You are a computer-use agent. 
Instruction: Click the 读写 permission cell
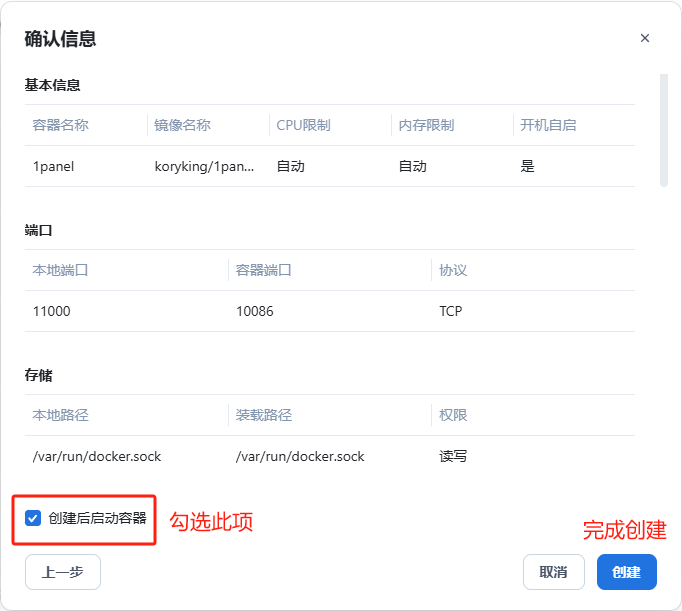click(453, 456)
